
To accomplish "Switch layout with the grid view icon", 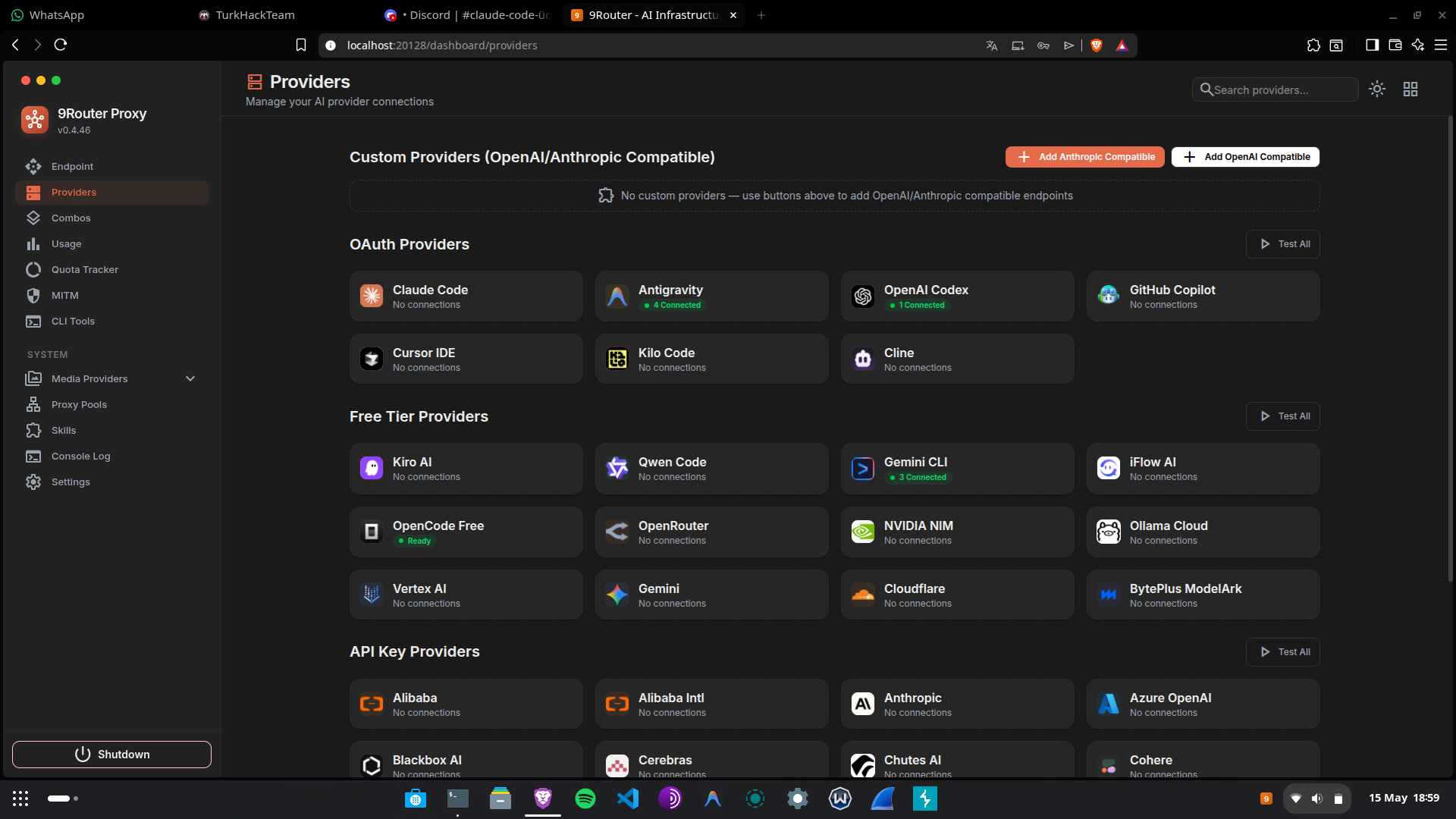I will 1410,89.
